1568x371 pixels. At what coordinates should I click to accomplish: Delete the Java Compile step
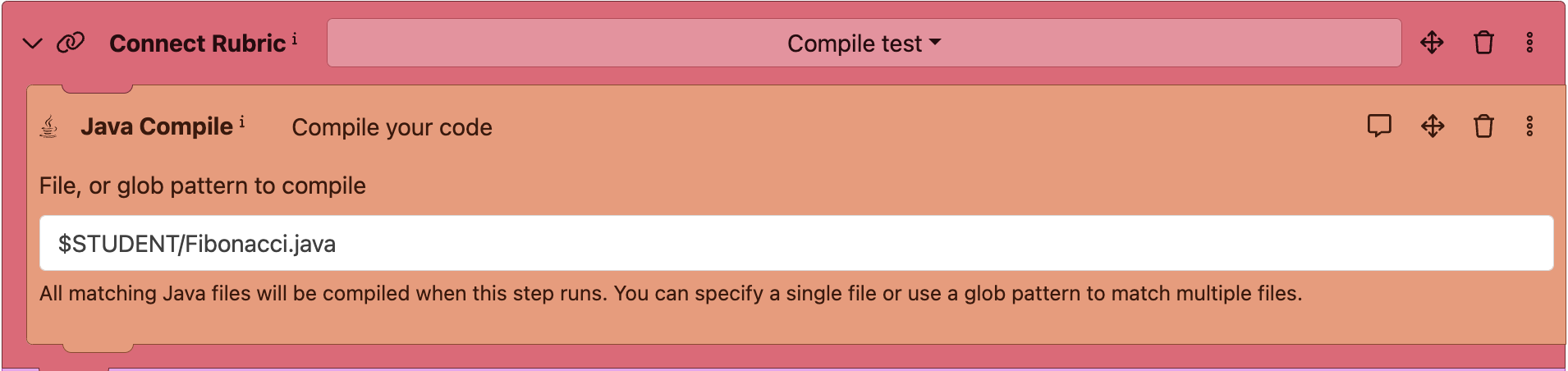pyautogui.click(x=1483, y=126)
